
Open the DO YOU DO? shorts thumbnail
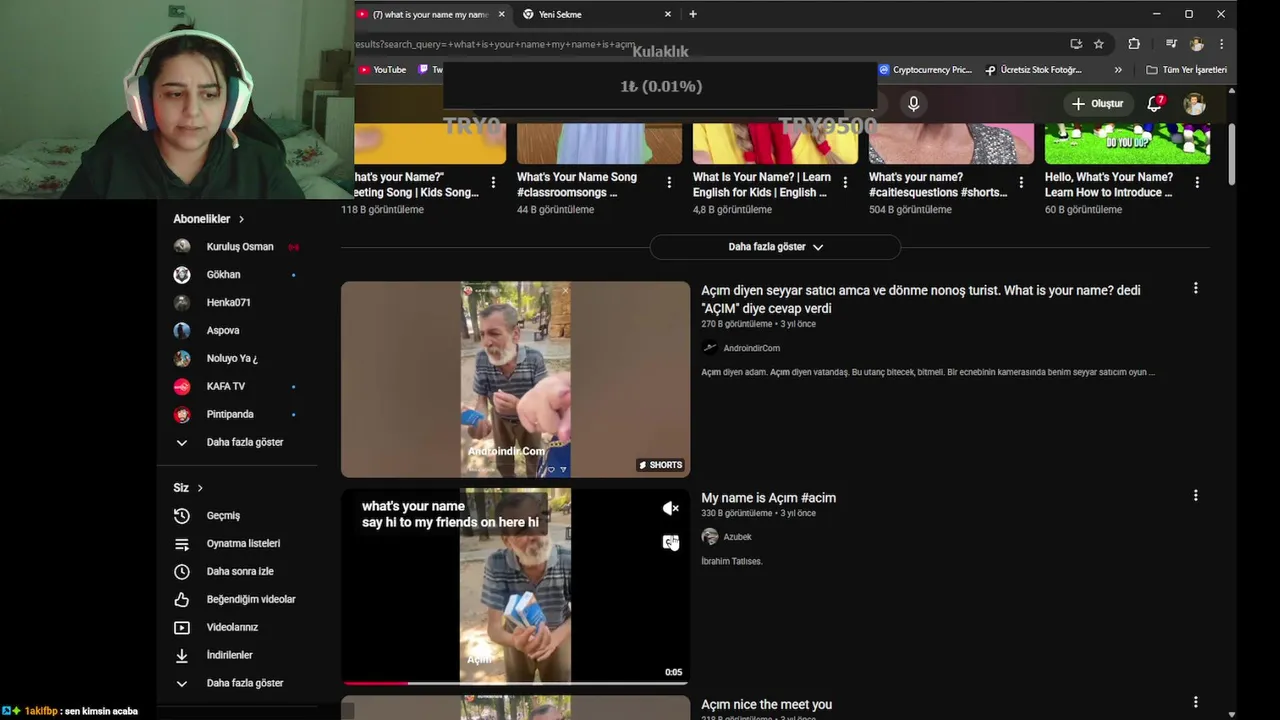(1127, 143)
